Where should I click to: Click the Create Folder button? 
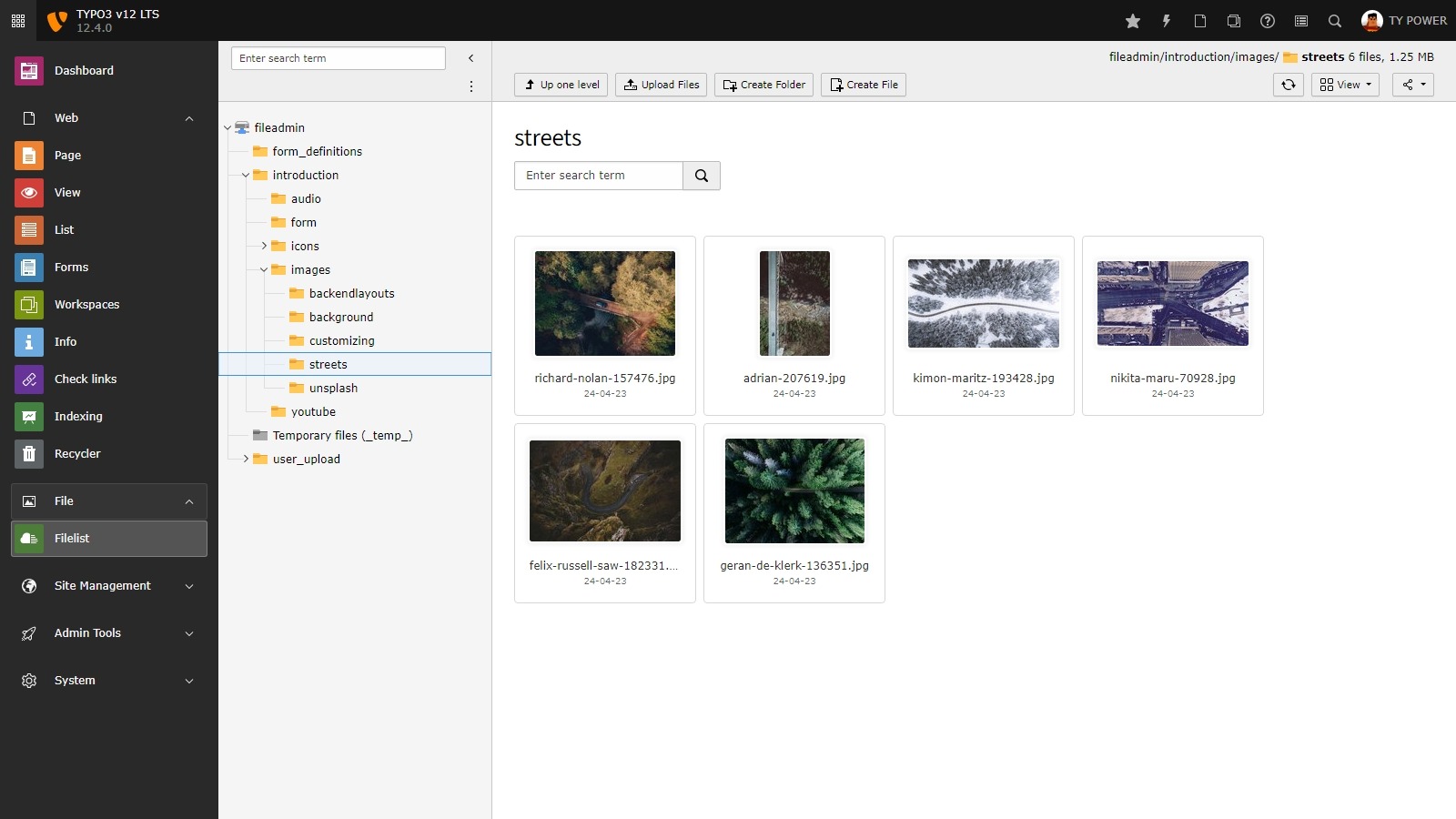tap(763, 85)
